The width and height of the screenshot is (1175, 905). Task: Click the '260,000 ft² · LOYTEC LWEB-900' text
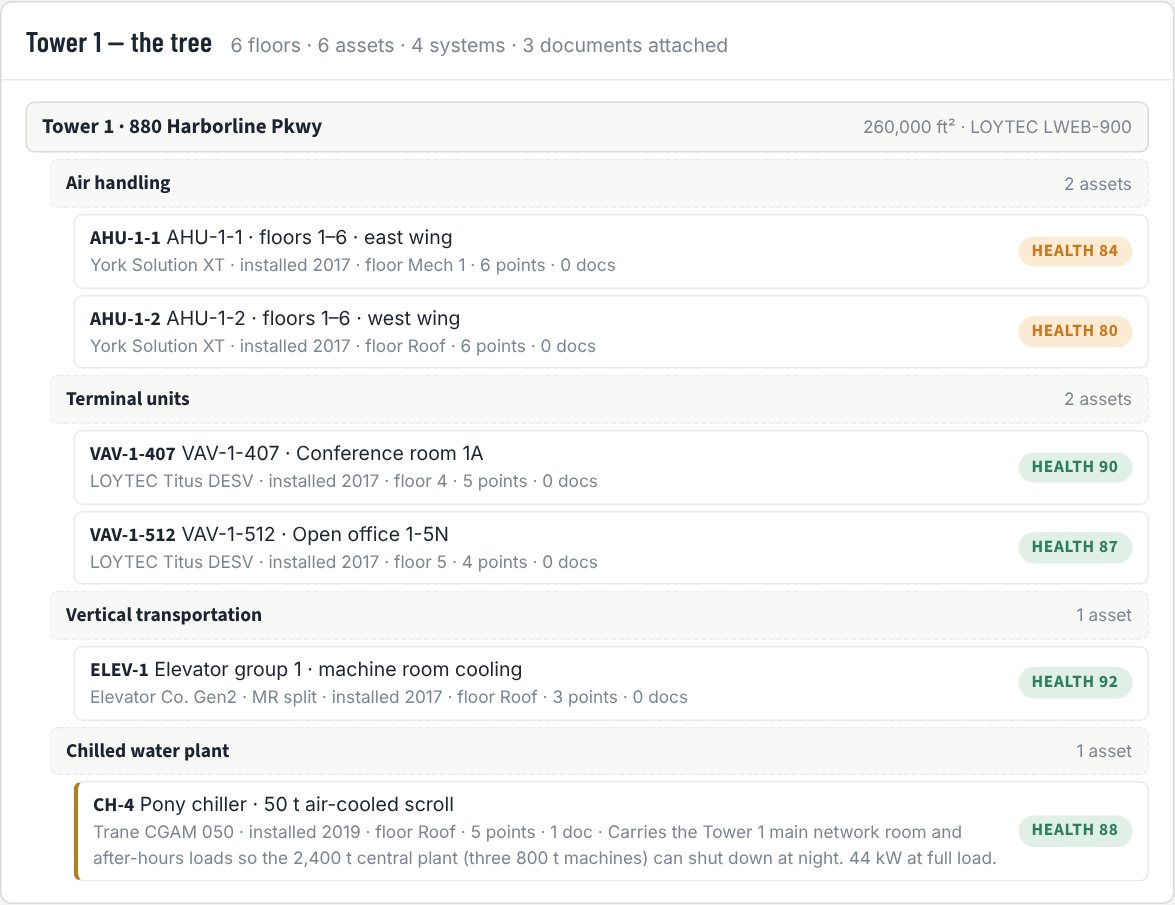coord(997,127)
